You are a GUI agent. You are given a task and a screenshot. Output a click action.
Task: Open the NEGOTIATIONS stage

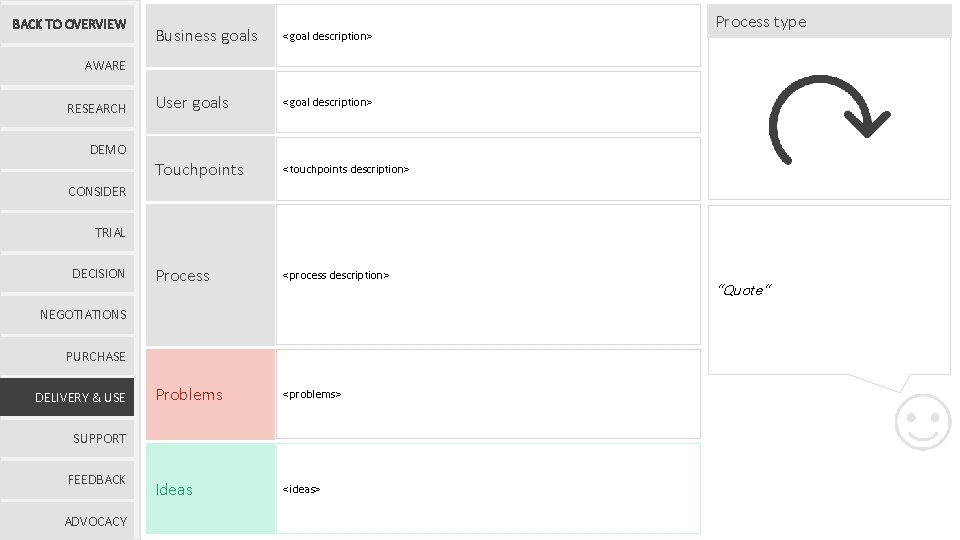pos(68,315)
